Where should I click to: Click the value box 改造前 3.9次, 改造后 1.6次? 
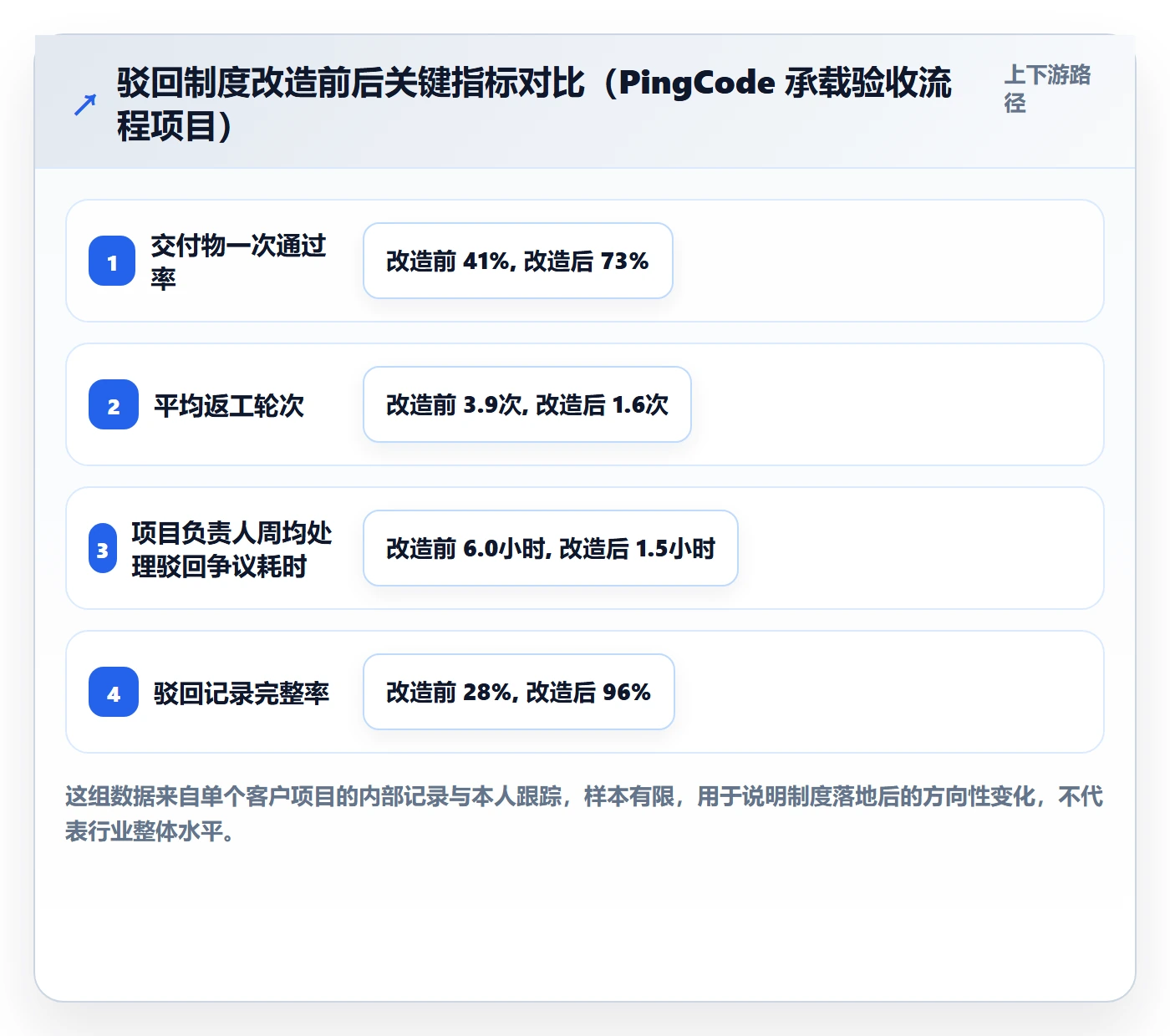(527, 404)
